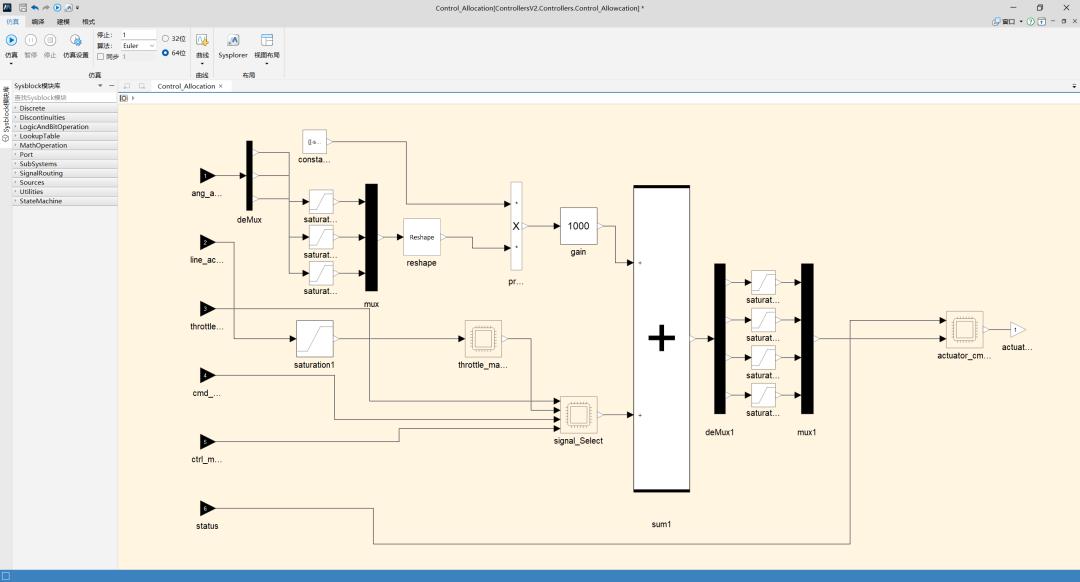Expand the LookupTable category
This screenshot has width=1080, height=582.
[15, 136]
